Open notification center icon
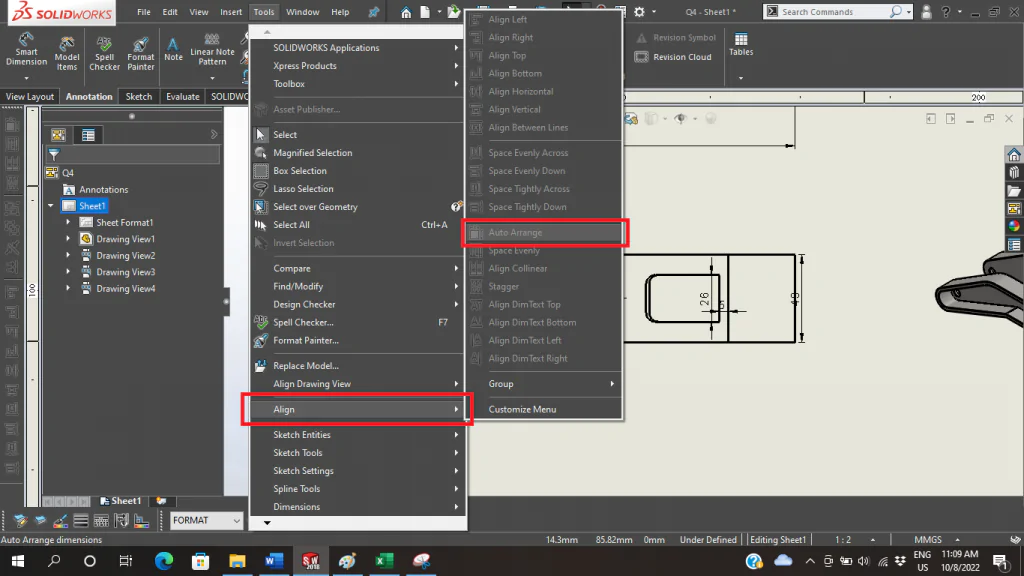 [x=1000, y=561]
